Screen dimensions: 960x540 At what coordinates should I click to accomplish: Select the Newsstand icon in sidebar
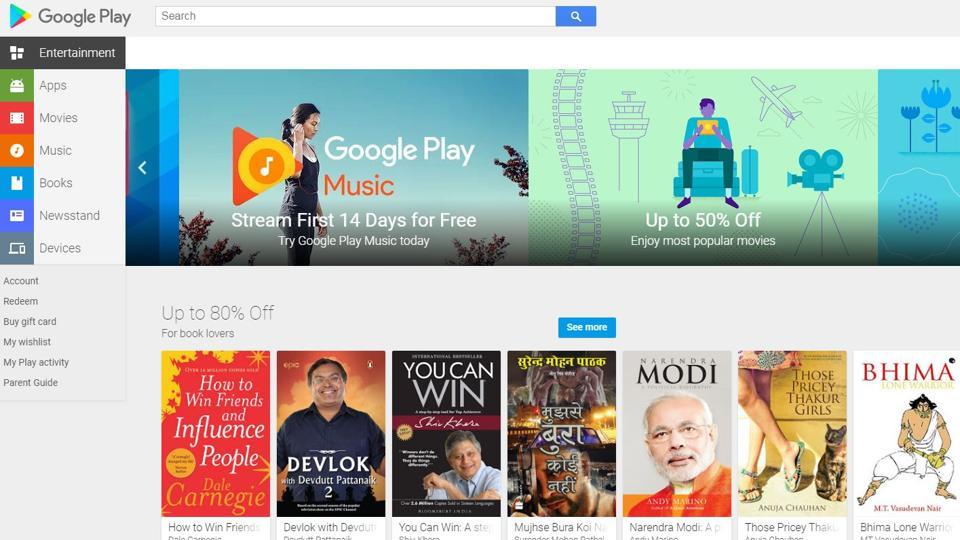click(17, 215)
